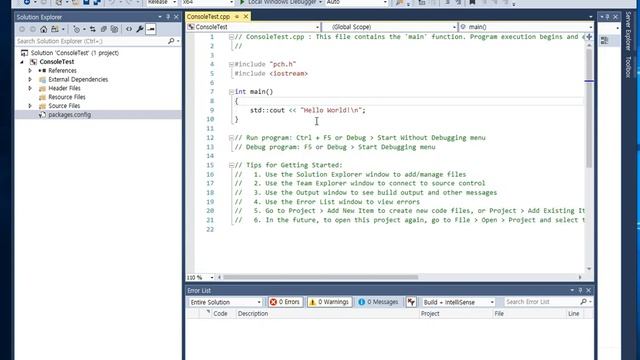
Task: Click the Save All icon in toolbar
Action: 97,2
